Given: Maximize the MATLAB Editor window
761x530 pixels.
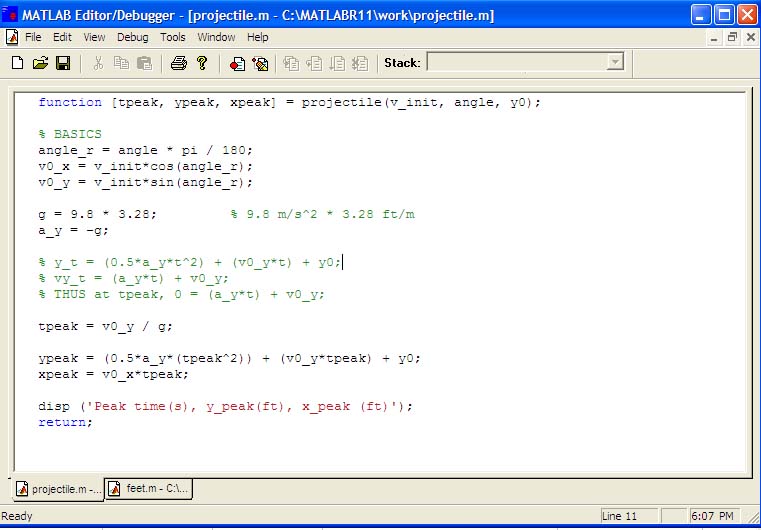Looking at the screenshot, I should [725, 16].
